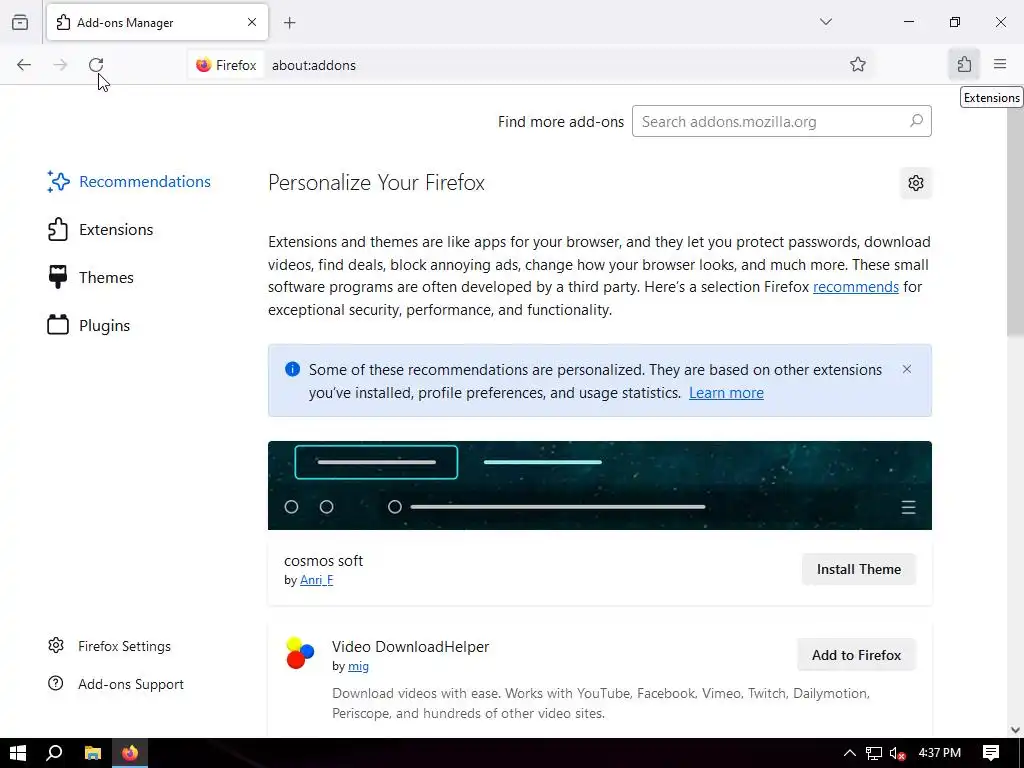Click the Find more add-ons label
The height and width of the screenshot is (768, 1024).
560,121
